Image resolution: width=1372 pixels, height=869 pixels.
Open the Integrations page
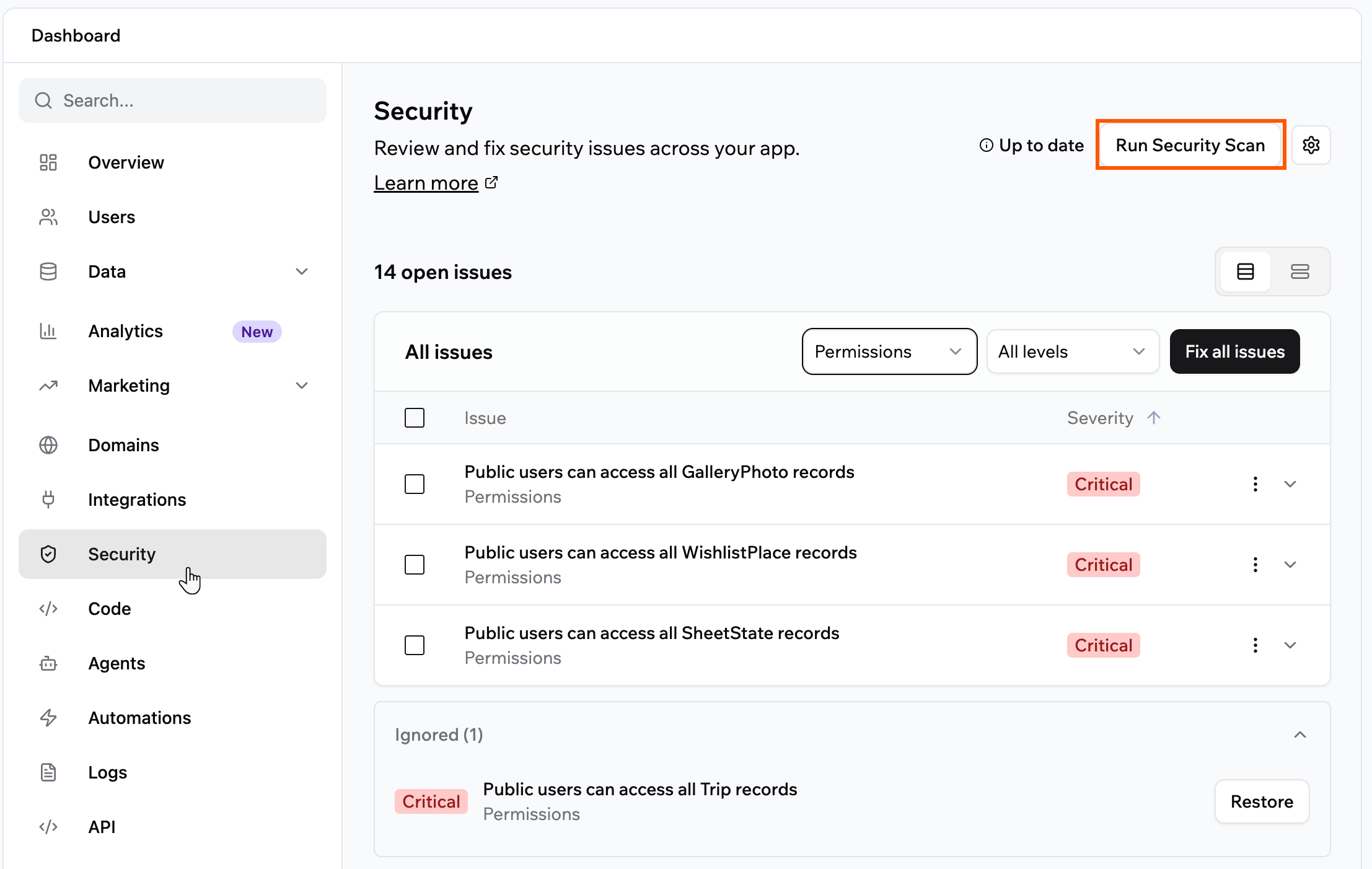172,500
